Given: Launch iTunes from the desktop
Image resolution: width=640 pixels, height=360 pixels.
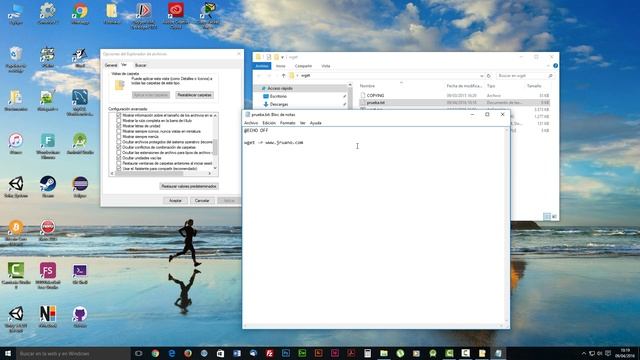Looking at the screenshot, I should tap(16, 144).
